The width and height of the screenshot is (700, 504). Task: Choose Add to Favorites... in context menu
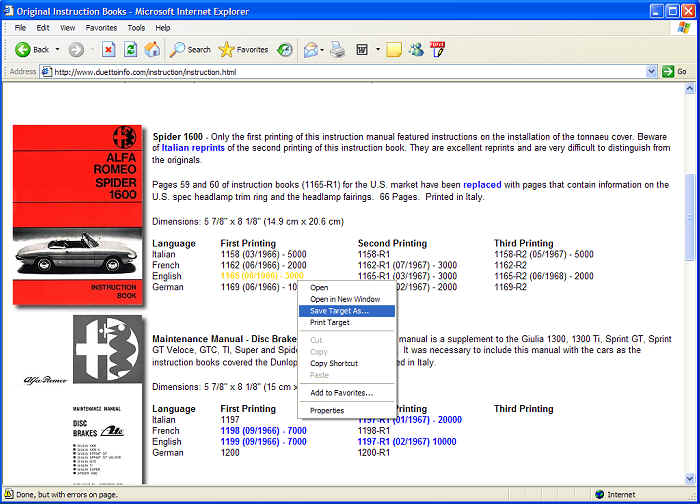pyautogui.click(x=347, y=393)
